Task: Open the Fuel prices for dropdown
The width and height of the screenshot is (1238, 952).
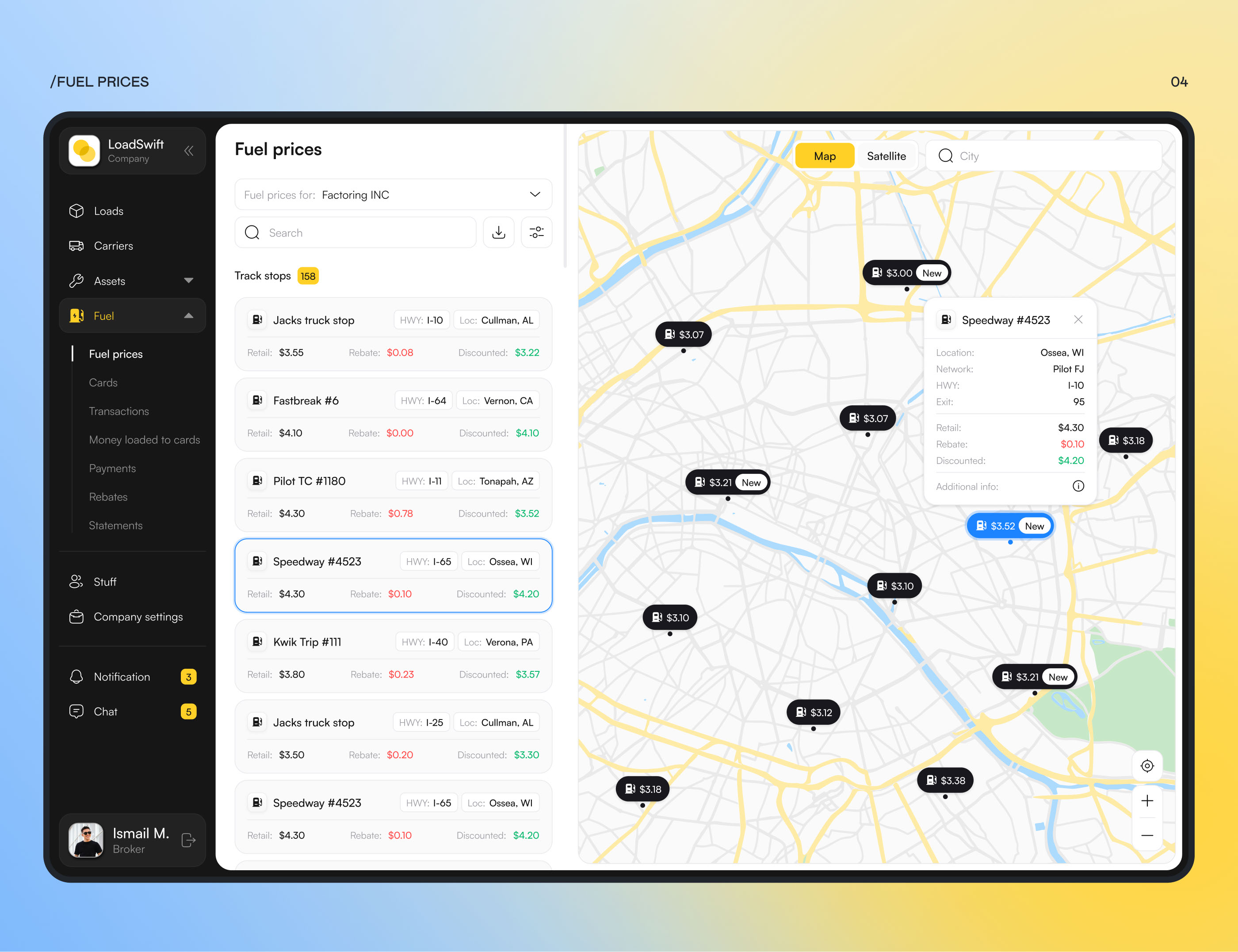Action: pyautogui.click(x=536, y=195)
